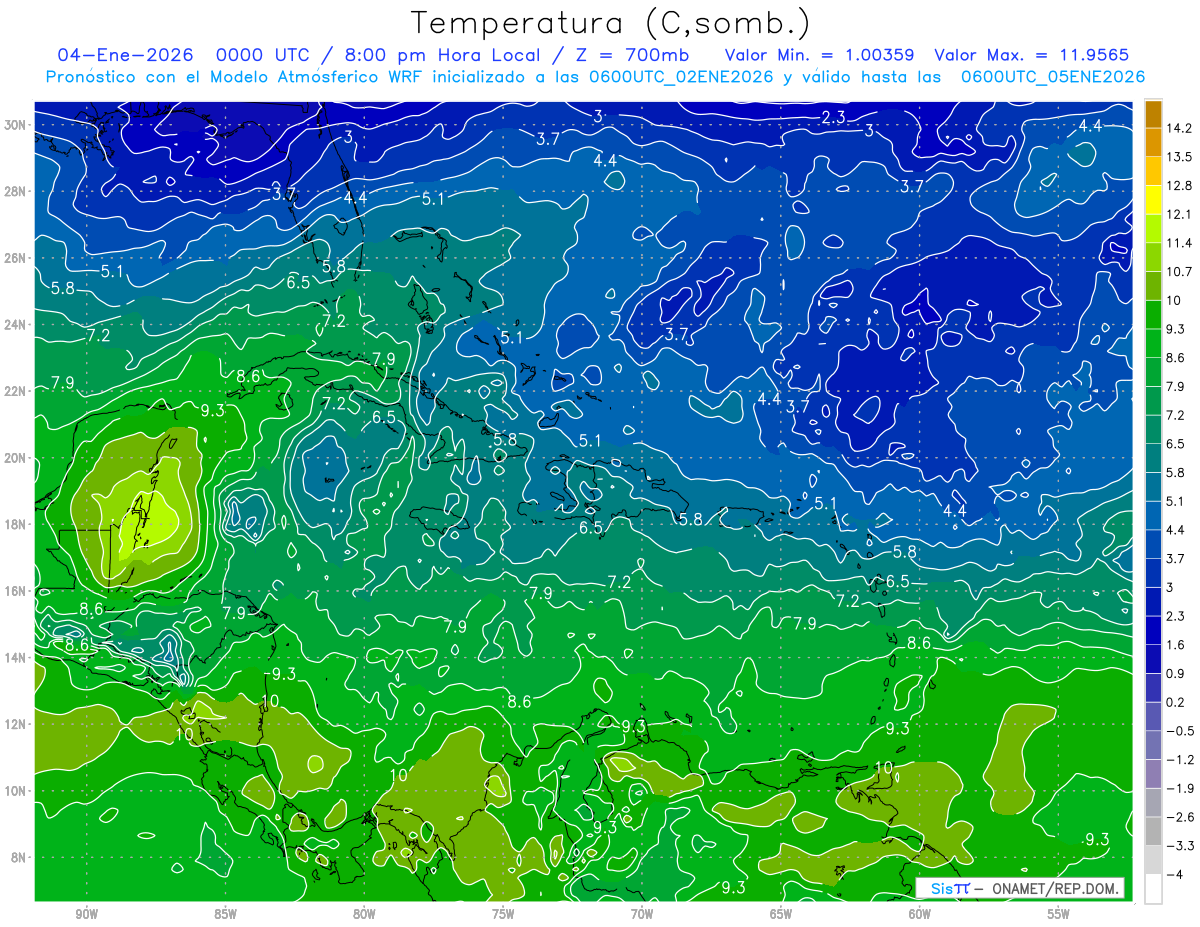1200x927 pixels.
Task: Click the "75W" longitude axis label
Action: [x=503, y=915]
